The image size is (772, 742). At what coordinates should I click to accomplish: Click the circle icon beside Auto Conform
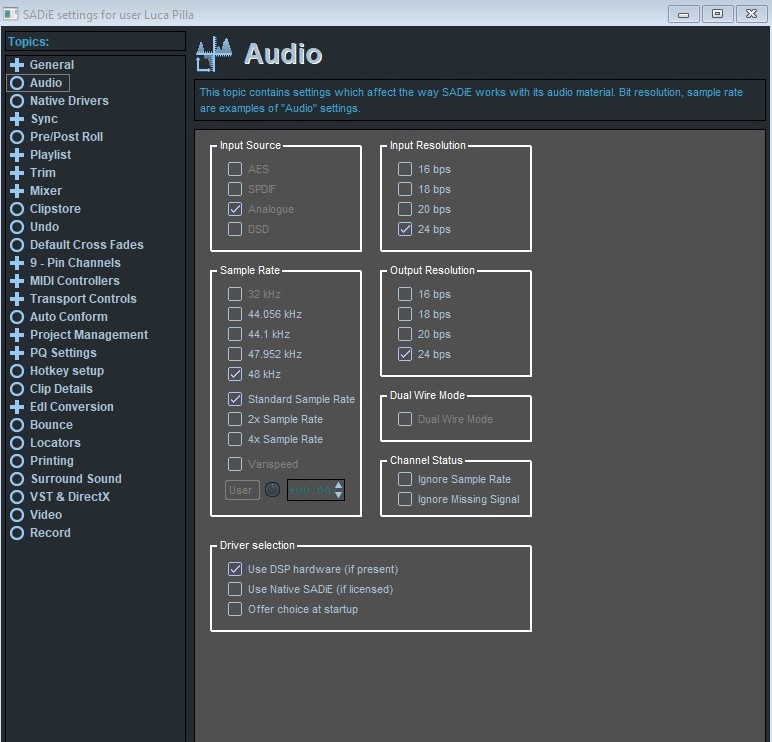pos(17,317)
